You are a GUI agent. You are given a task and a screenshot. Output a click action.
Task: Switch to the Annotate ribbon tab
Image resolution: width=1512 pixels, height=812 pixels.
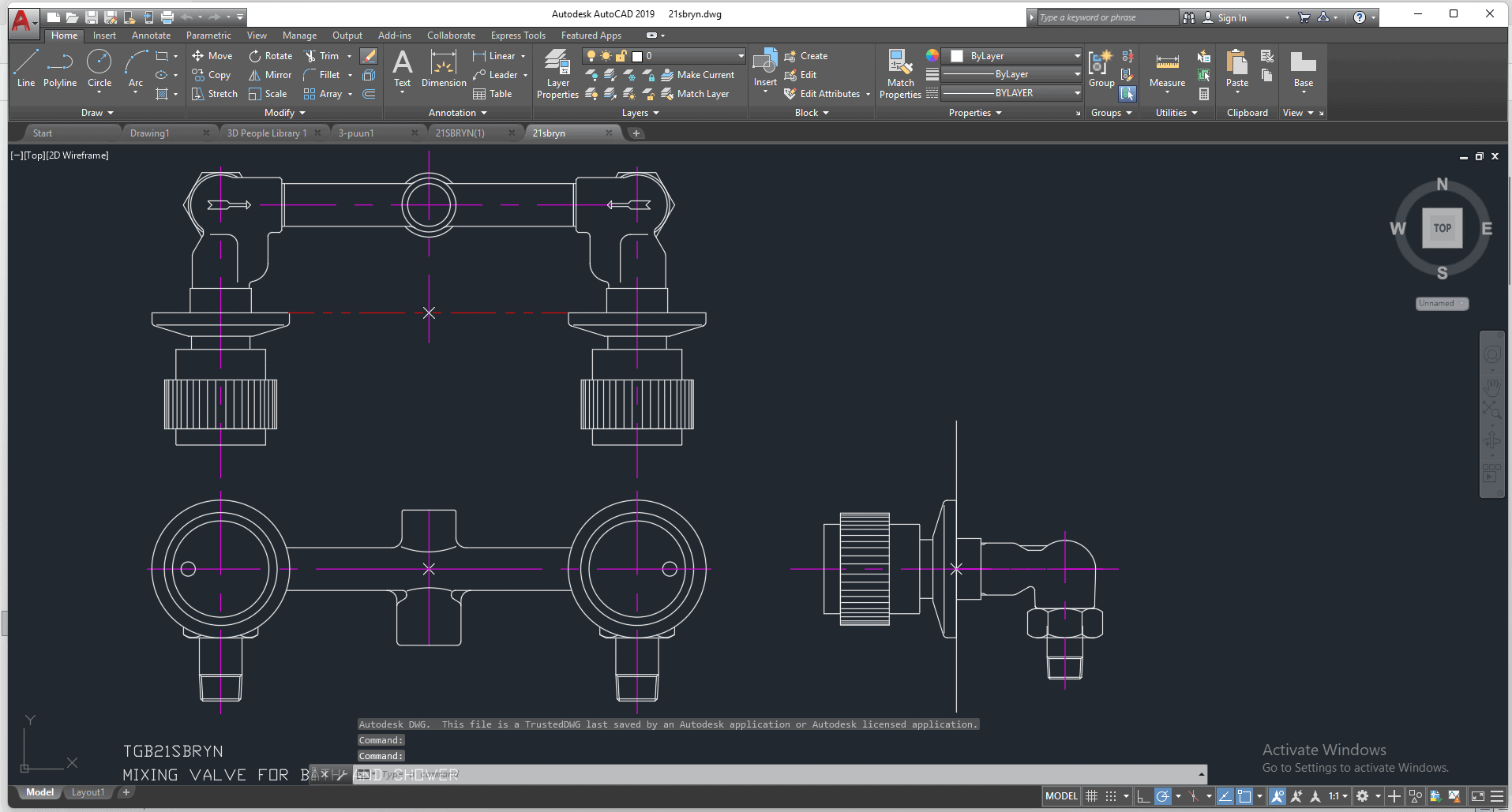click(151, 36)
